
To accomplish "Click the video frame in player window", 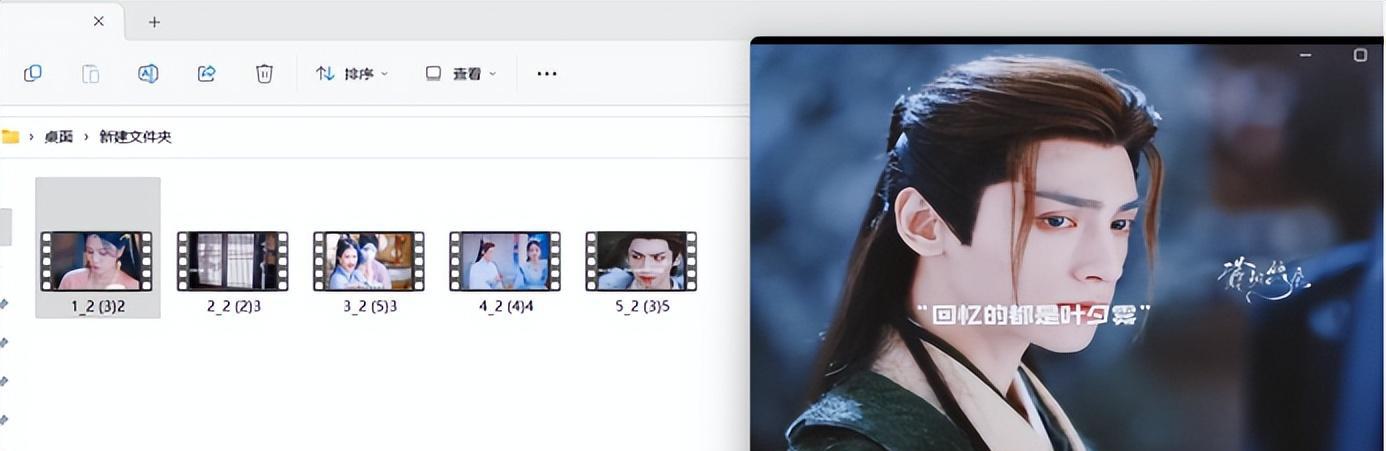I will coord(1066,247).
